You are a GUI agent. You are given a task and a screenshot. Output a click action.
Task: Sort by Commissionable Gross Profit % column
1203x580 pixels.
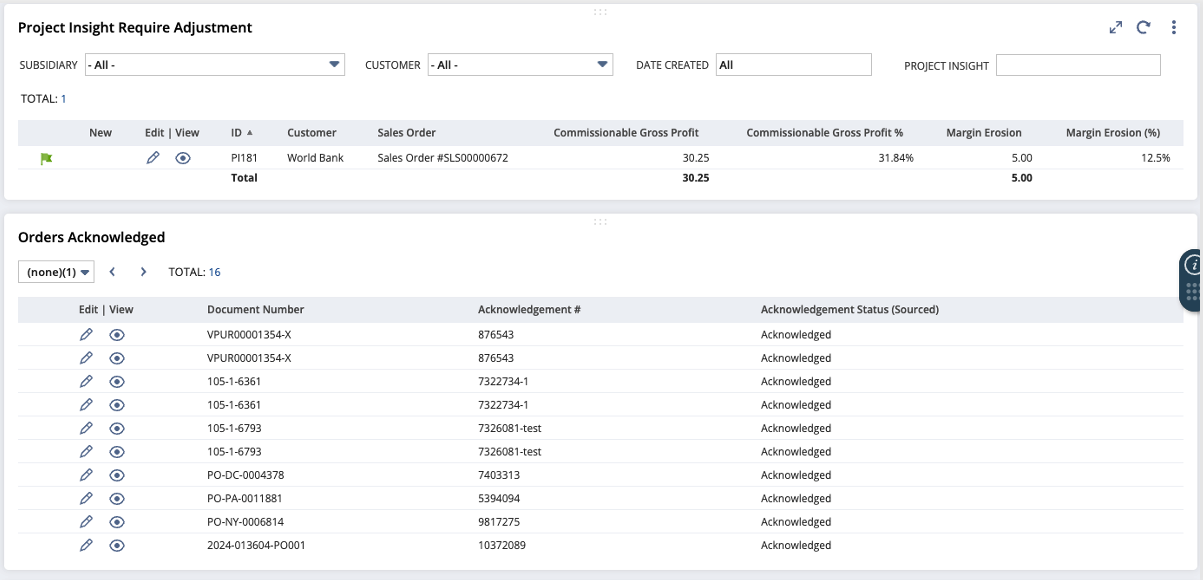[x=824, y=132]
